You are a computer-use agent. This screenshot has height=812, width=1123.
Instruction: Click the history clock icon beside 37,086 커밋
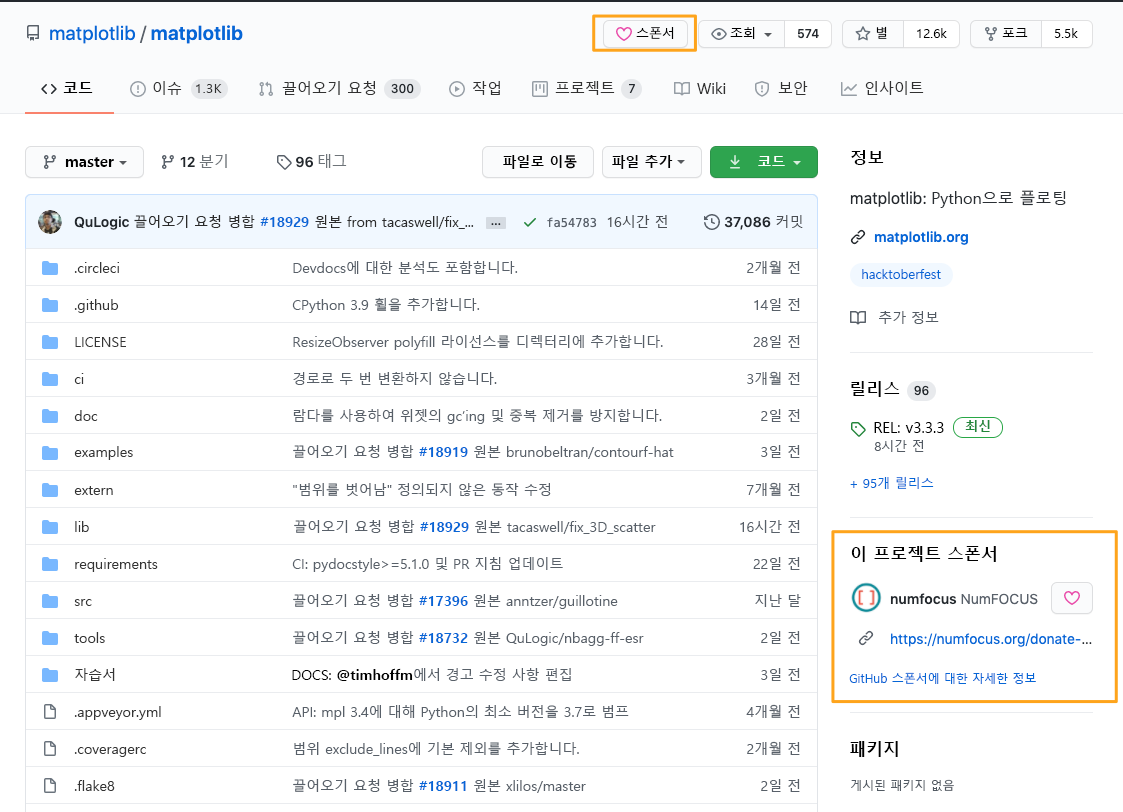click(711, 222)
